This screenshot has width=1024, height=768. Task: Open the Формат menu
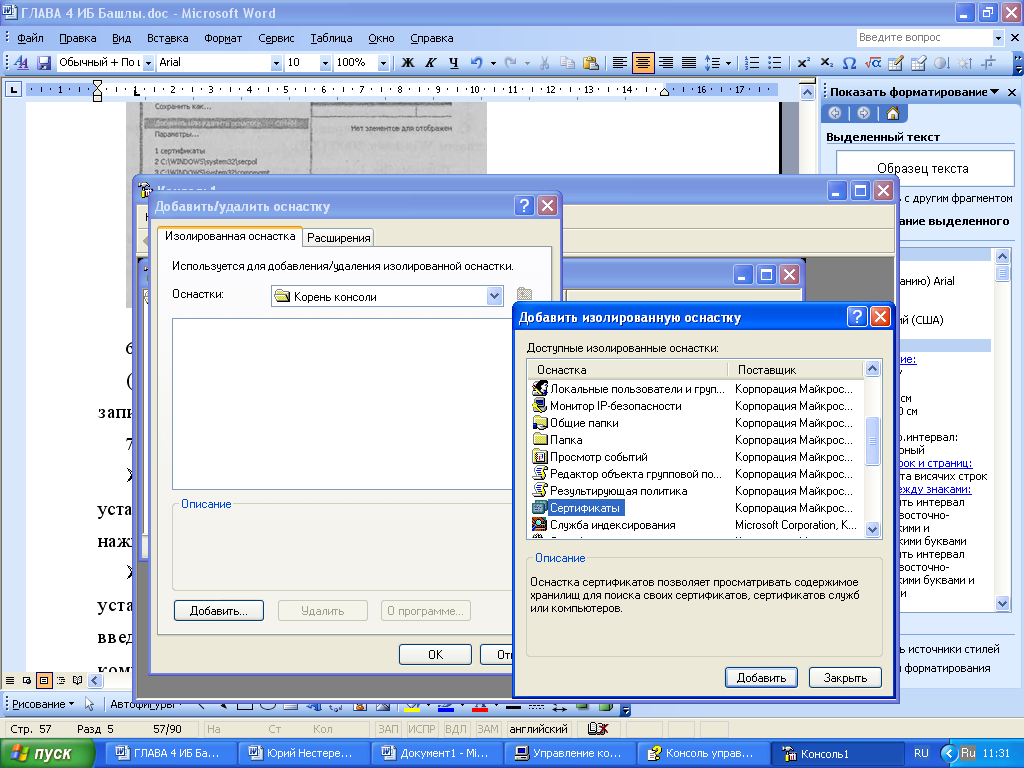tap(223, 39)
